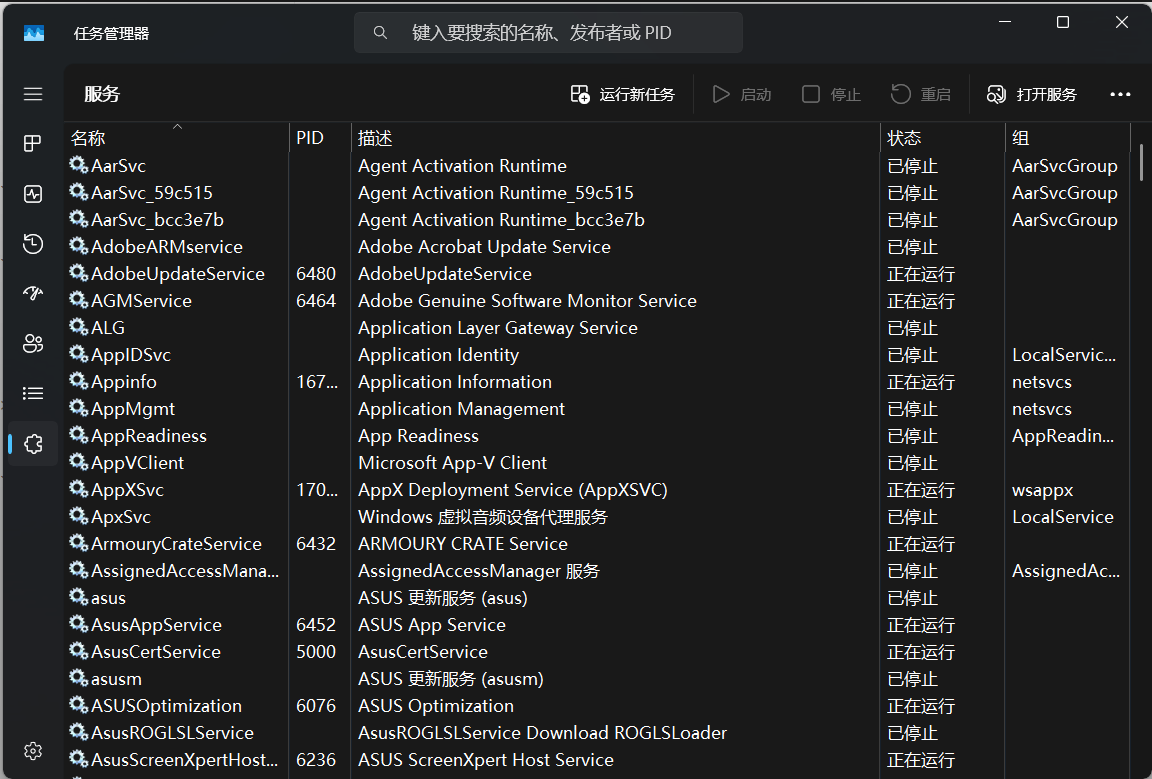
Task: Click the gear icon beside AsusCertService
Action: pos(79,651)
